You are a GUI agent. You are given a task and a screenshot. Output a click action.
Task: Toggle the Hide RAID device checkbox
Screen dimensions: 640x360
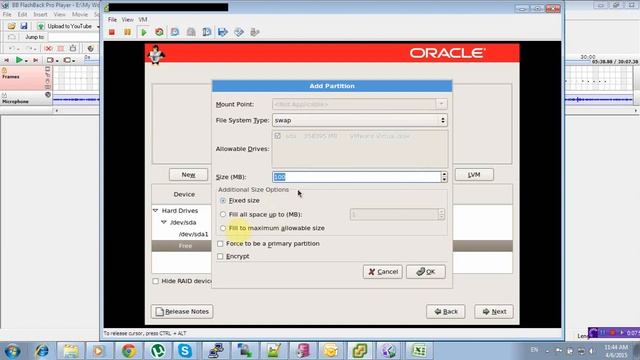(156, 281)
